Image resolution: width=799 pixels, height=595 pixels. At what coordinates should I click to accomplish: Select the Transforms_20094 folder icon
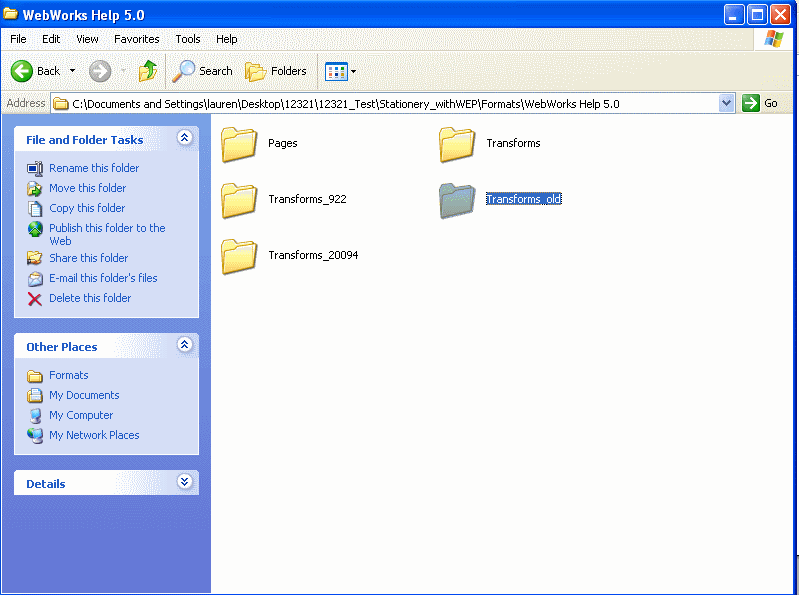239,256
